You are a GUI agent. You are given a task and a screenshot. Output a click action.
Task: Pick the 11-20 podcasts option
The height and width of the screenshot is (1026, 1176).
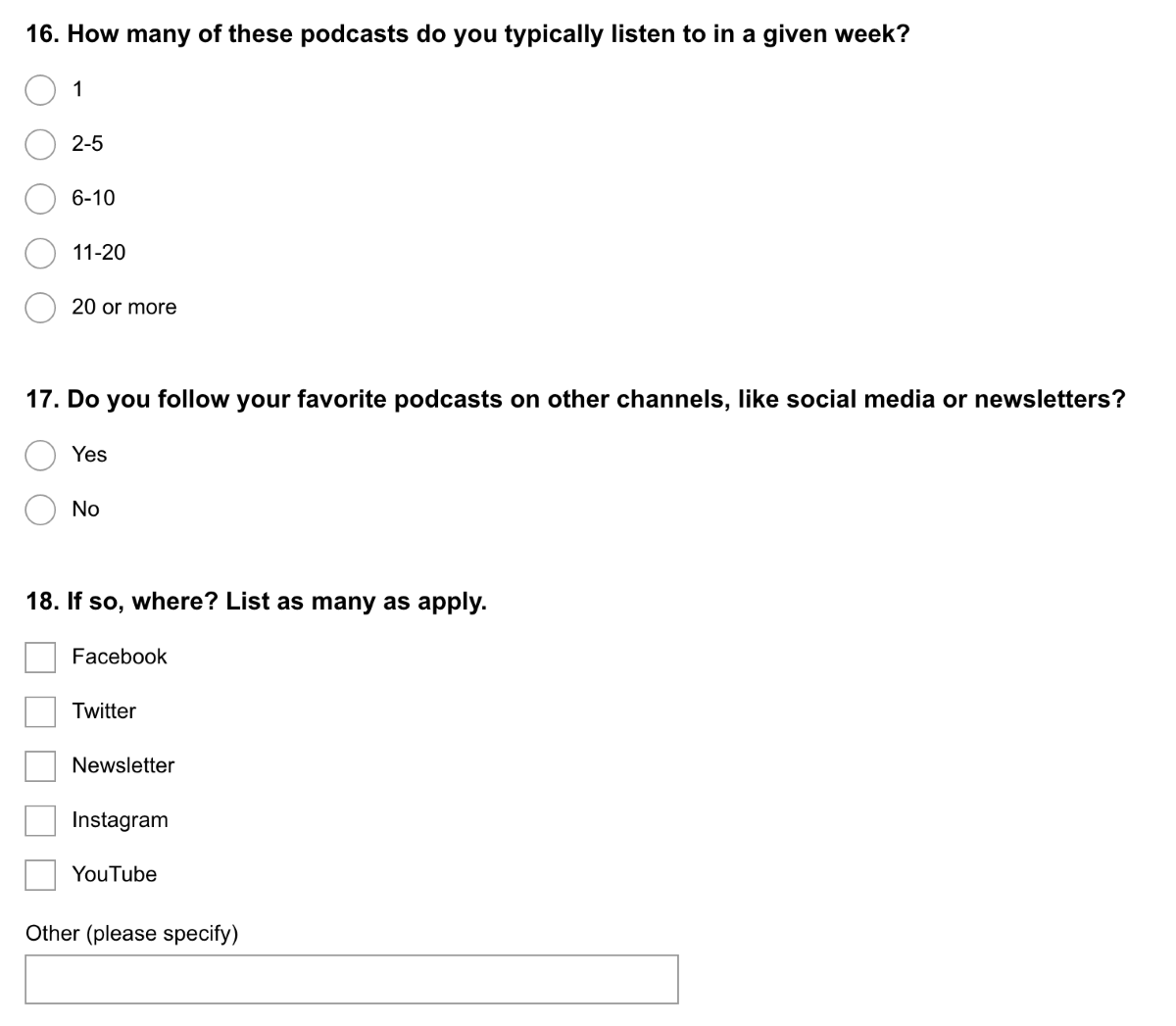(40, 254)
